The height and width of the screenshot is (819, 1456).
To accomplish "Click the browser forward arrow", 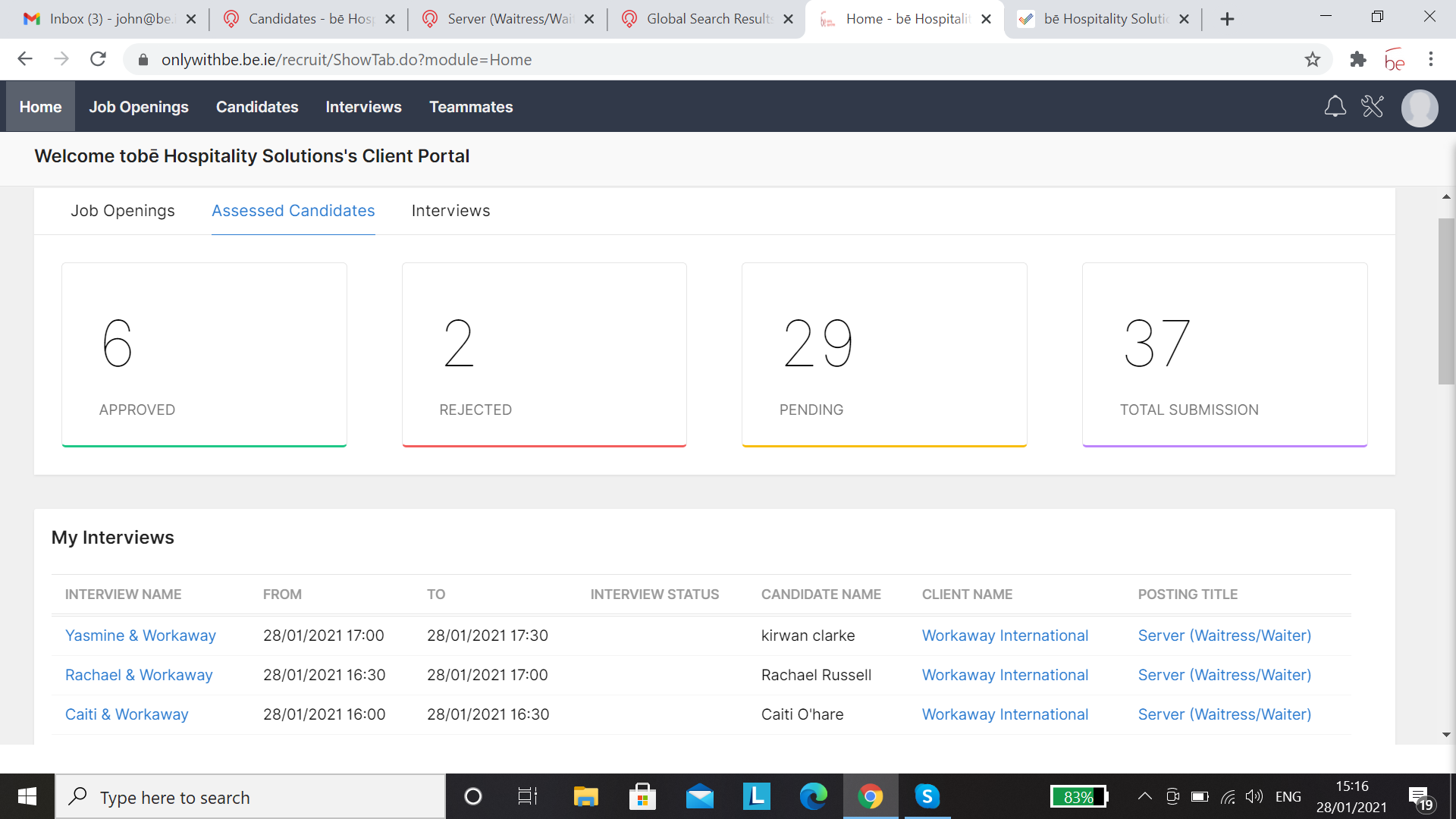I will point(61,59).
